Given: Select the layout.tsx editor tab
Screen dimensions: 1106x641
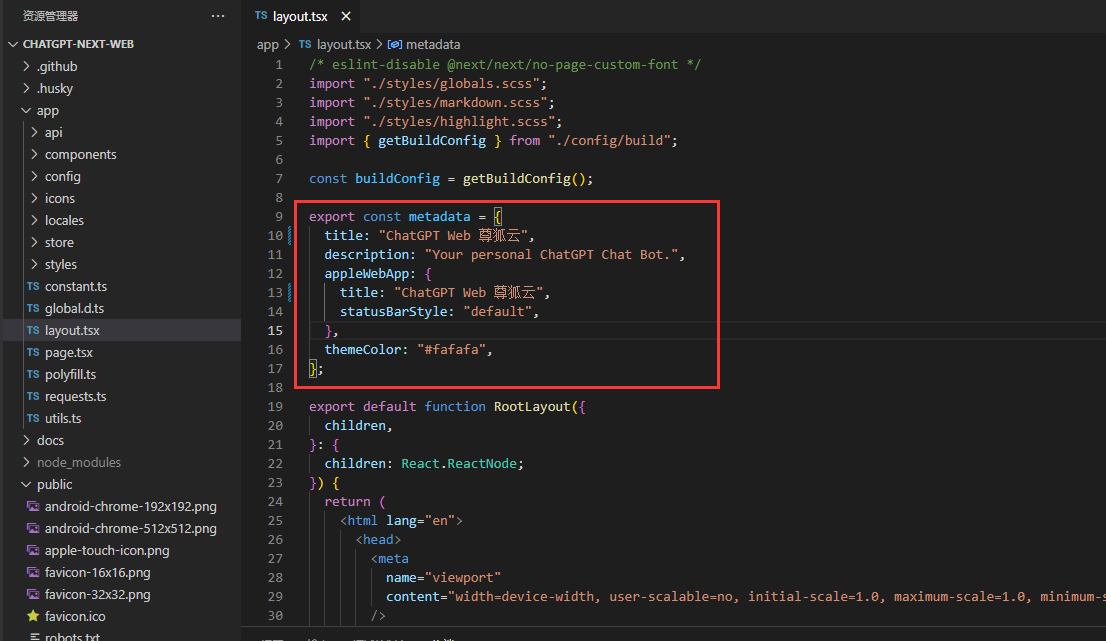Looking at the screenshot, I should [x=300, y=16].
